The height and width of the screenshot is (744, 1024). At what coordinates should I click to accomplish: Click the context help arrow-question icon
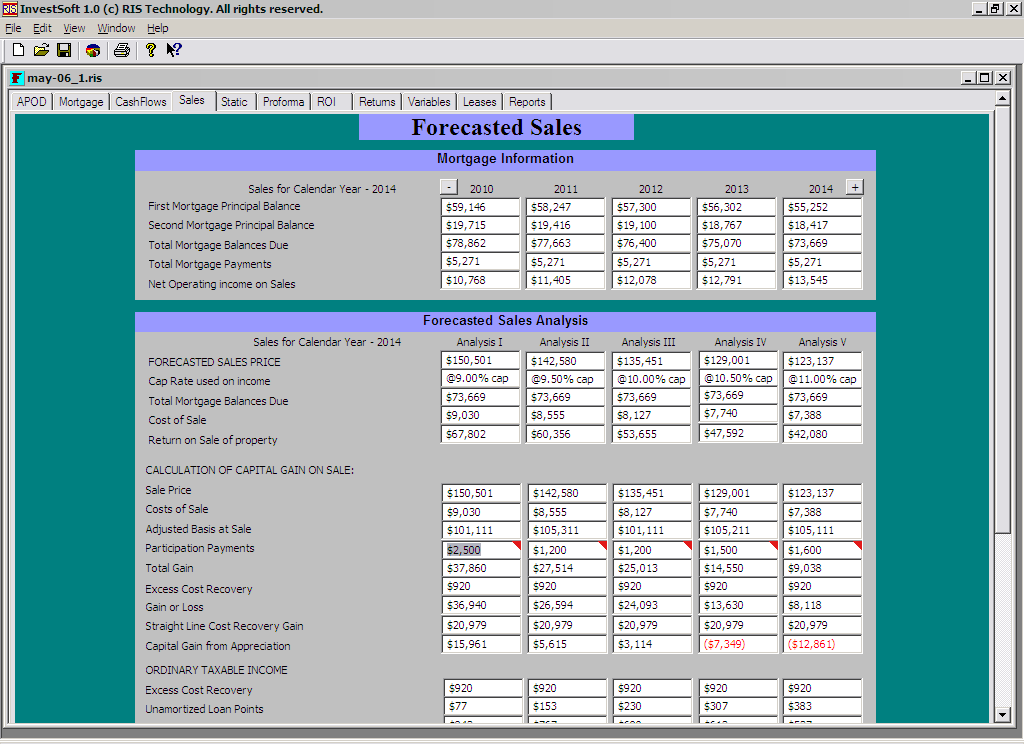[x=174, y=50]
